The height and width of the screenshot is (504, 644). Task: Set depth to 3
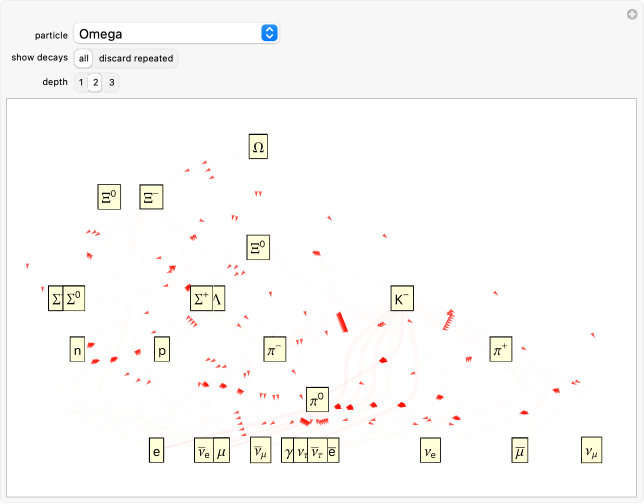coord(111,82)
